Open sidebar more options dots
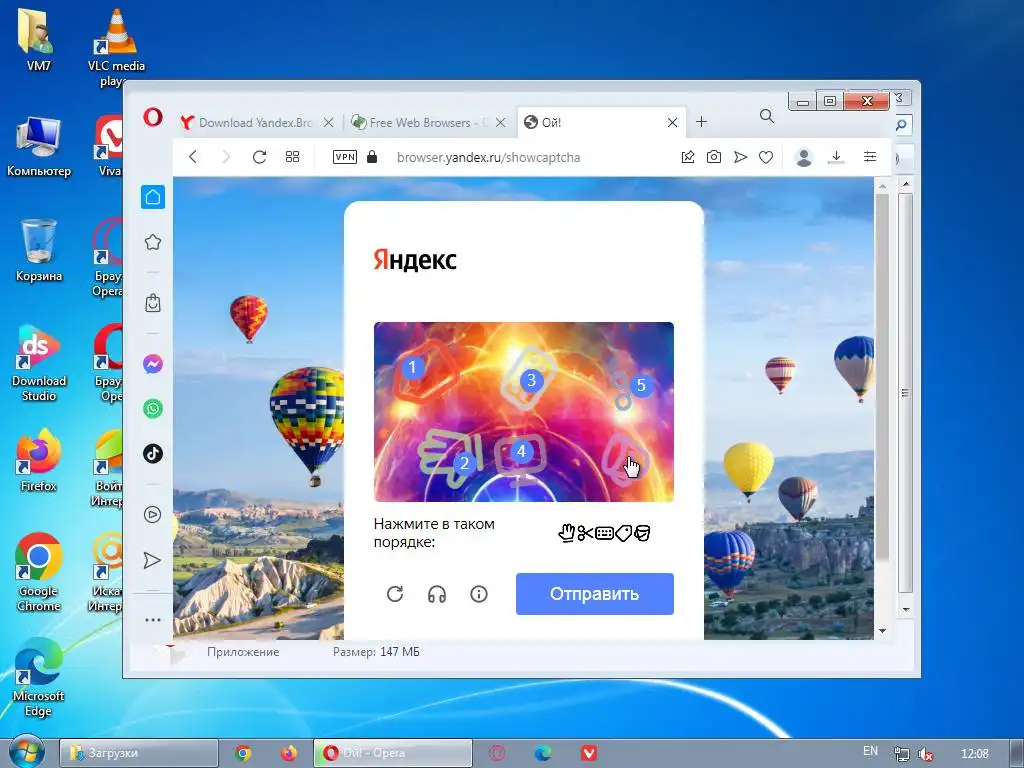 click(153, 620)
